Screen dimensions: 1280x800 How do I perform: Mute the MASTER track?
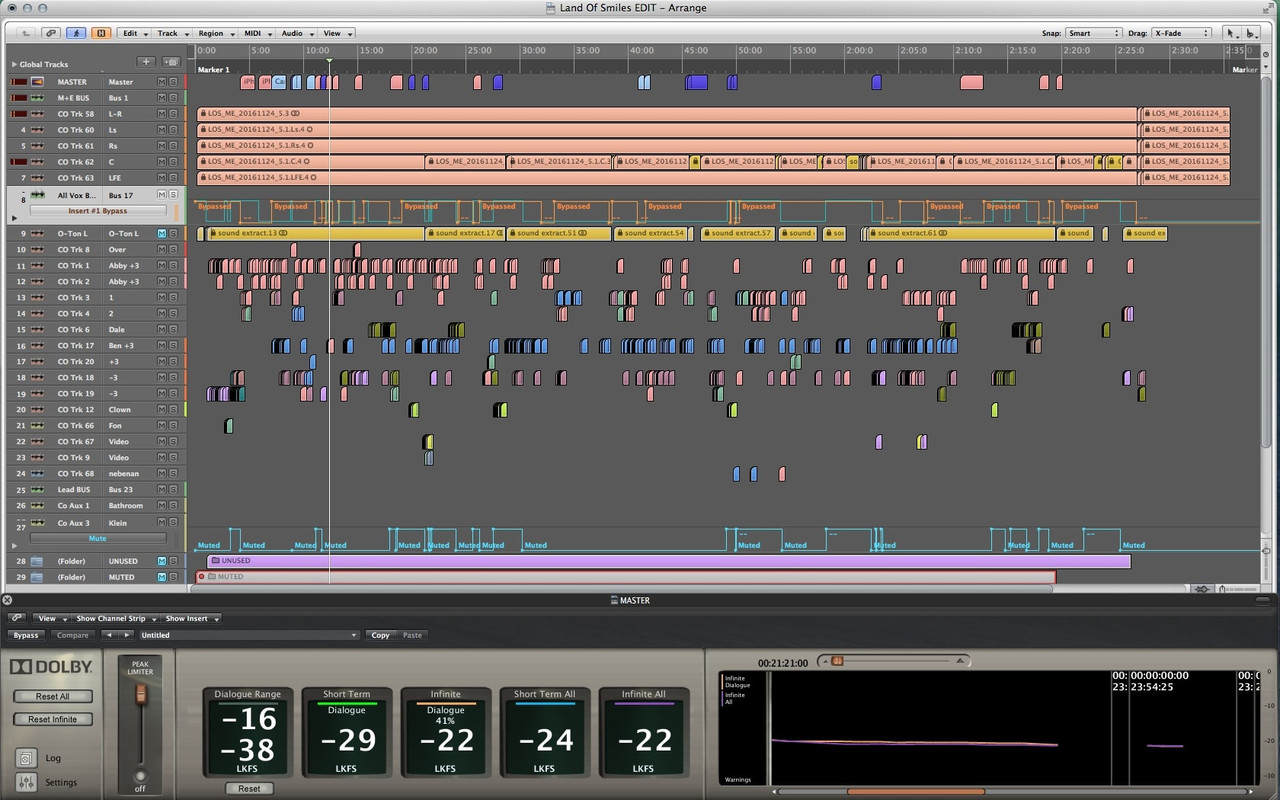[x=162, y=82]
